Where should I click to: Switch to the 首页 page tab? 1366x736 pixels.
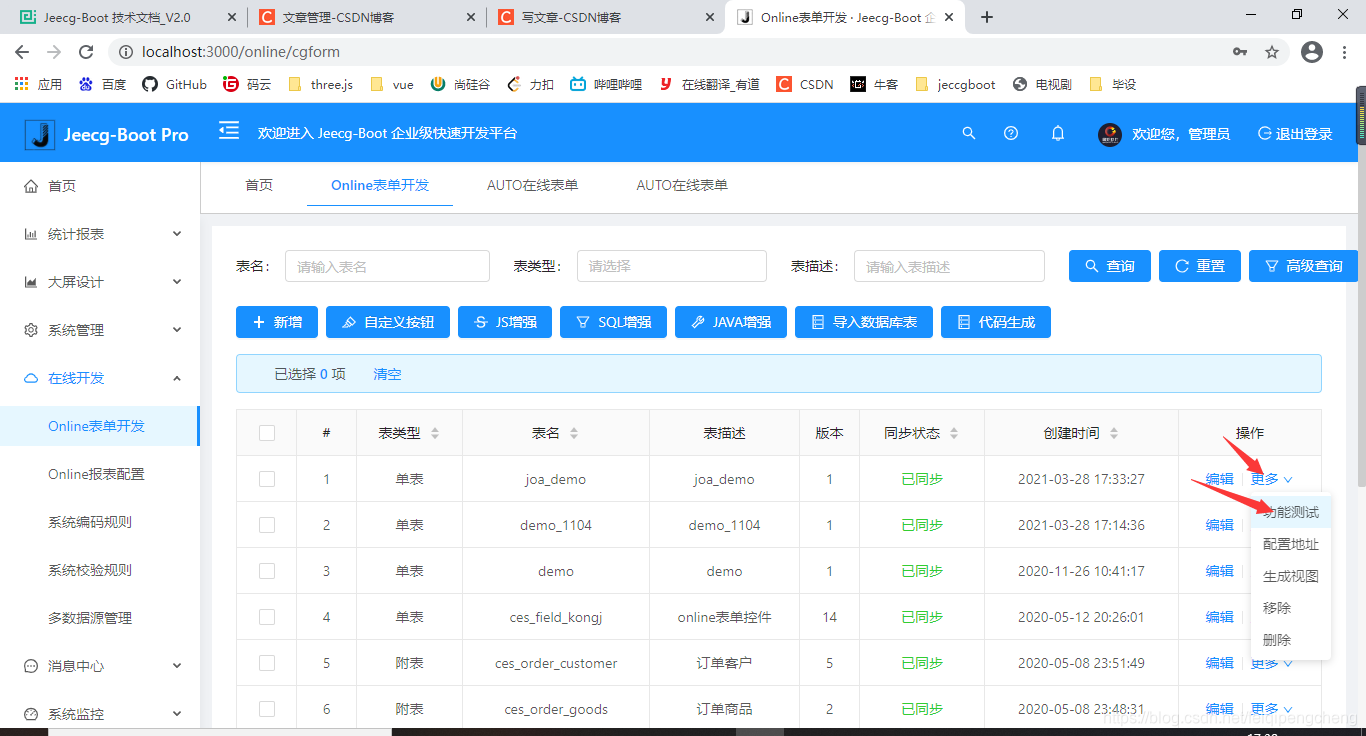click(x=259, y=185)
